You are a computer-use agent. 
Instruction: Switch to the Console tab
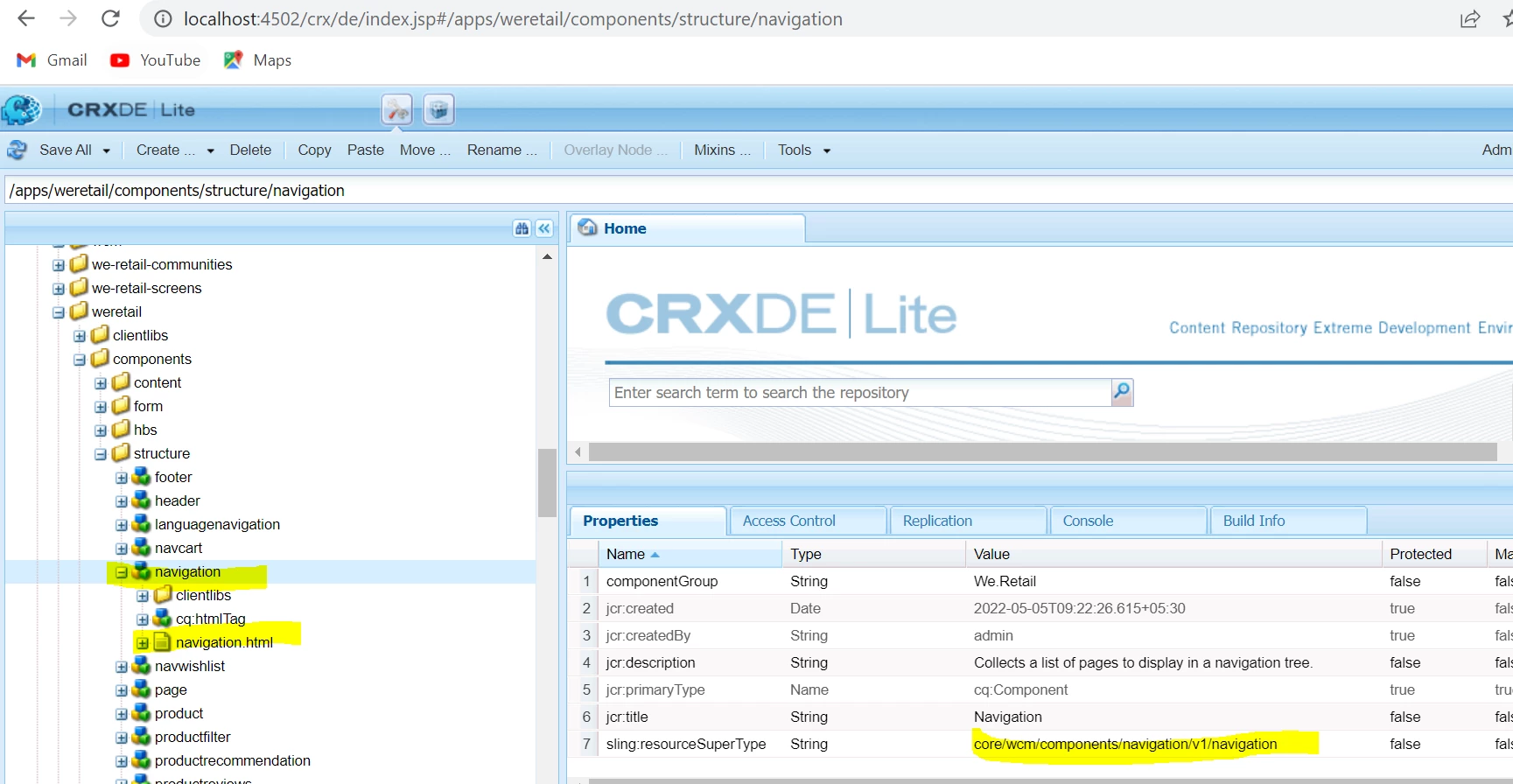[1129, 521]
